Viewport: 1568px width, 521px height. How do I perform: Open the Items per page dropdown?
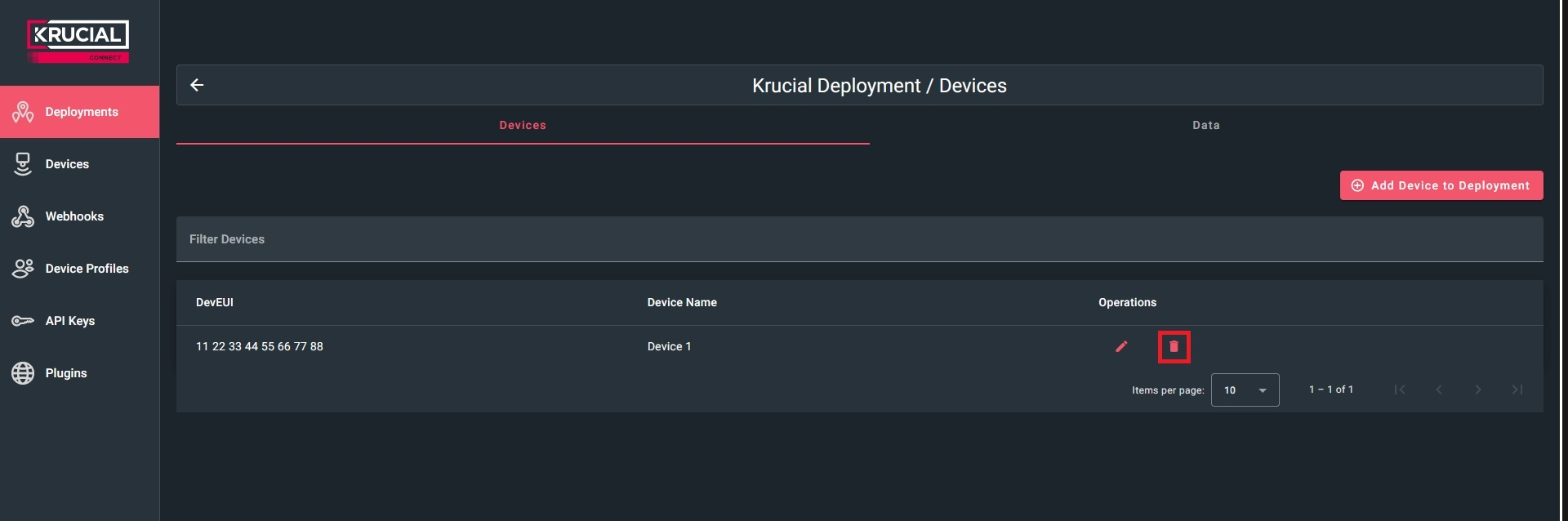(x=1245, y=390)
